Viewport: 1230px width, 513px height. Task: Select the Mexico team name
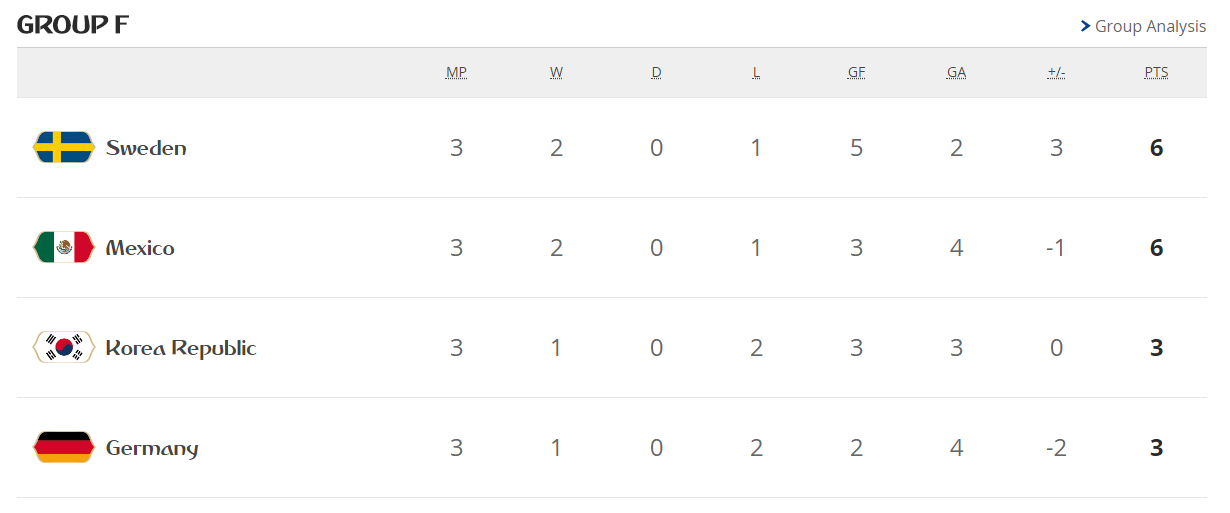tap(140, 248)
